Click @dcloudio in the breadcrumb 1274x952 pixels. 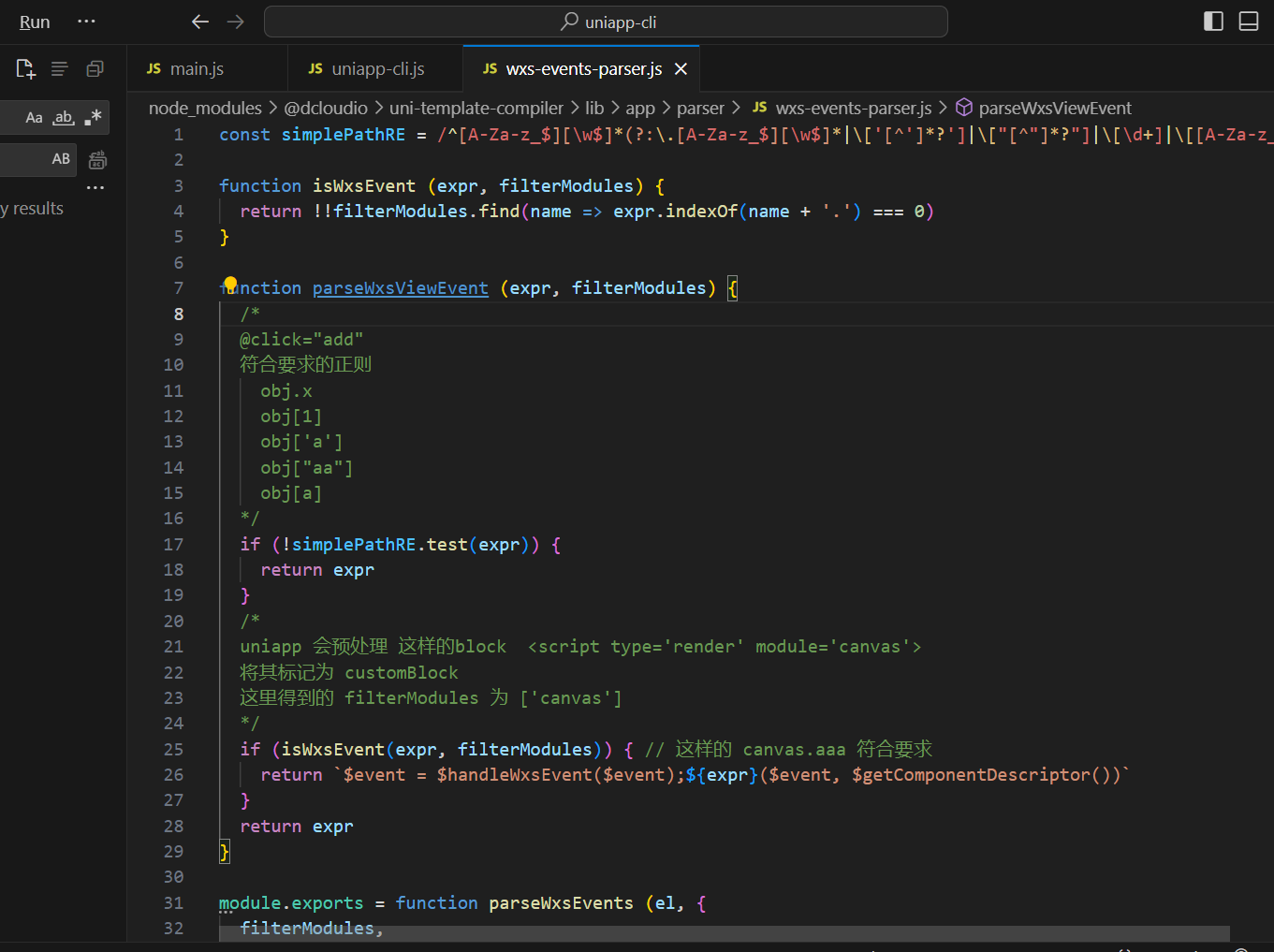tap(326, 108)
